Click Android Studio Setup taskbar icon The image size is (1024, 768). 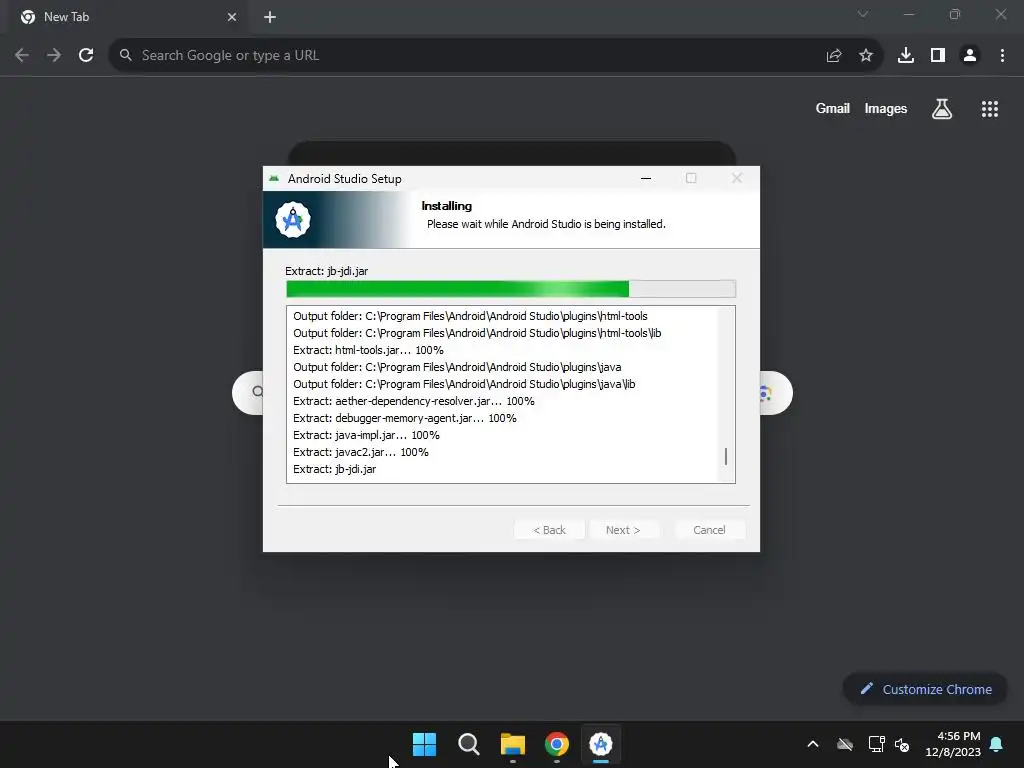[x=601, y=744]
